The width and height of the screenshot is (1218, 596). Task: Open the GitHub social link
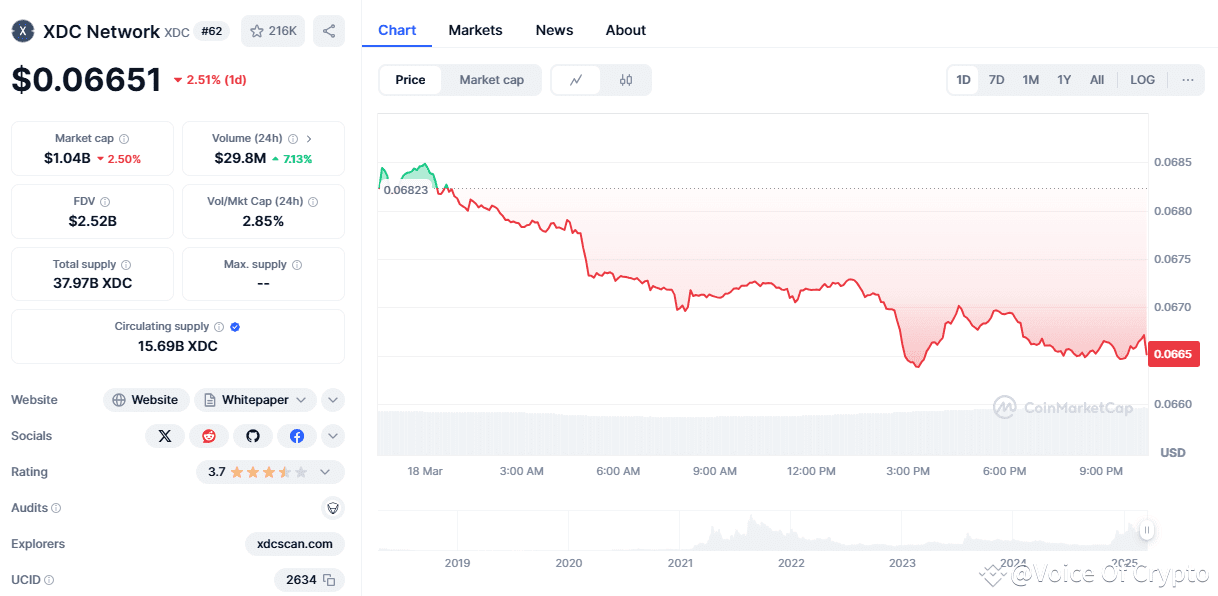coord(253,436)
